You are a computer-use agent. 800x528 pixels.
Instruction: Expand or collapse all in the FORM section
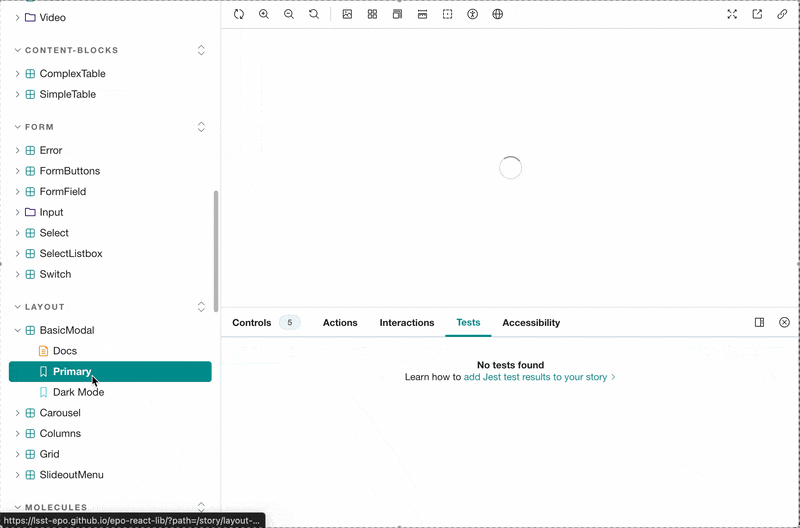(x=201, y=127)
